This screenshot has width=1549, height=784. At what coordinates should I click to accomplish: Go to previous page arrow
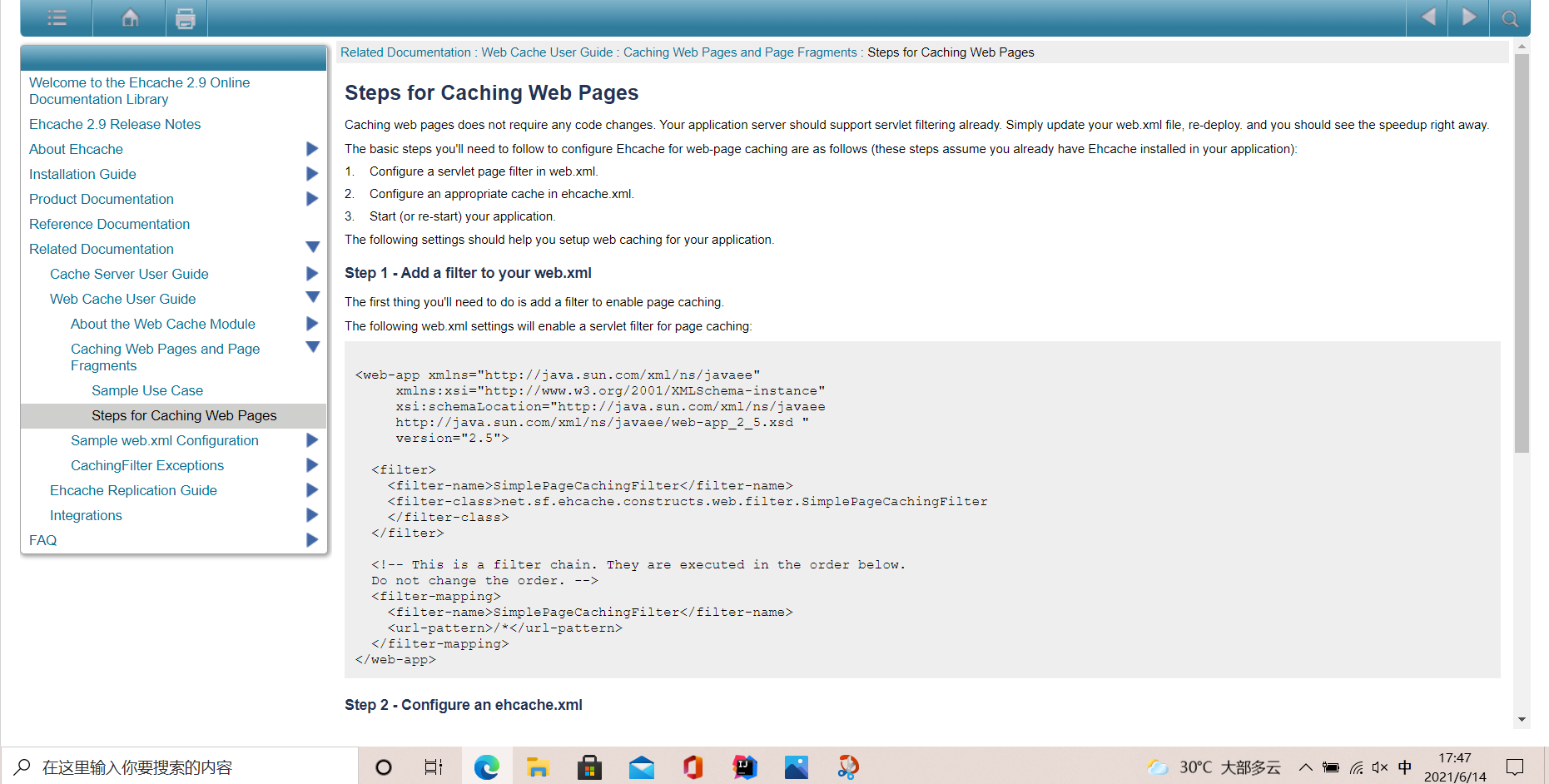coord(1428,17)
